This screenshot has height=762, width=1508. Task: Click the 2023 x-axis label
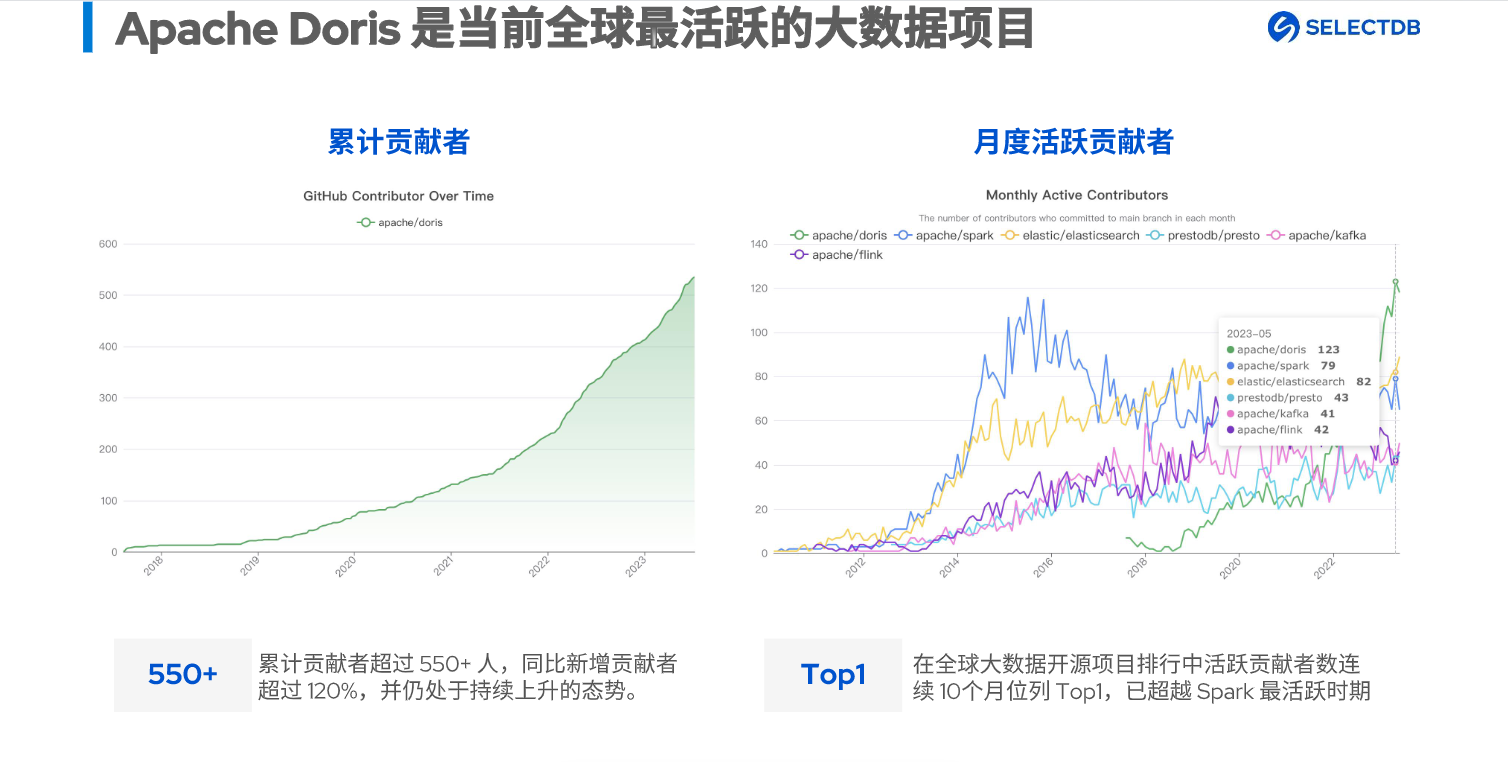click(x=636, y=567)
